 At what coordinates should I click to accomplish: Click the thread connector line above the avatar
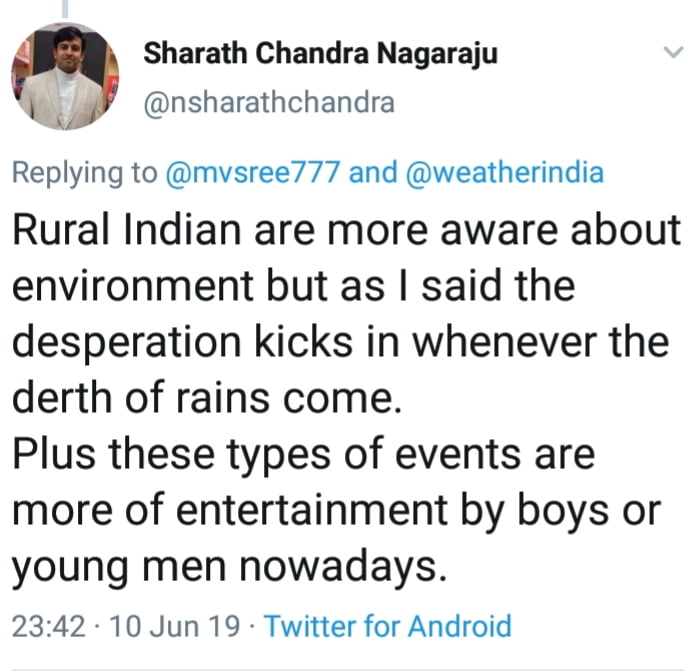(64, 10)
